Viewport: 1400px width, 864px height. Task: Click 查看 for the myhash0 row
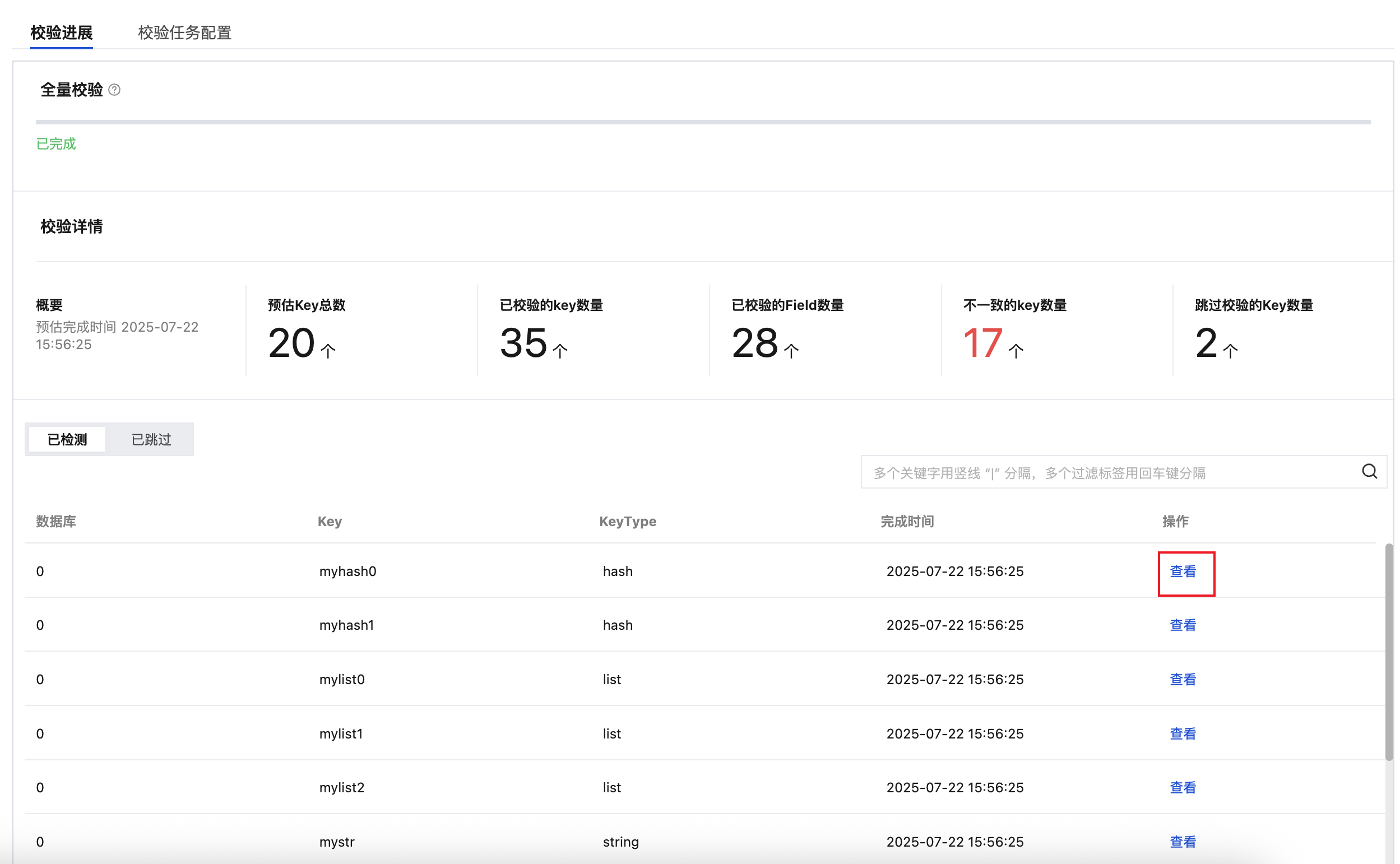1183,572
